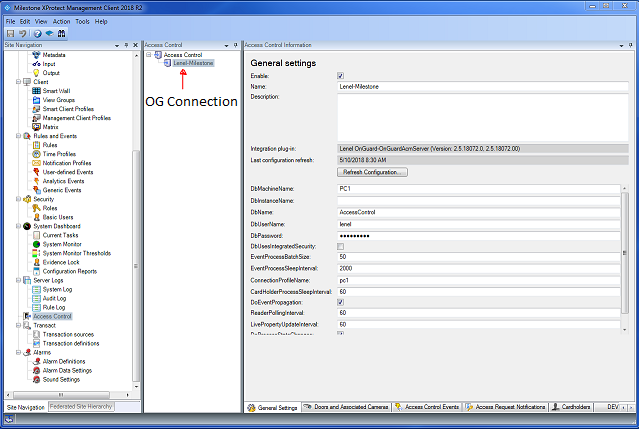
Task: Collapse the Access Control root node
Action: (149, 55)
